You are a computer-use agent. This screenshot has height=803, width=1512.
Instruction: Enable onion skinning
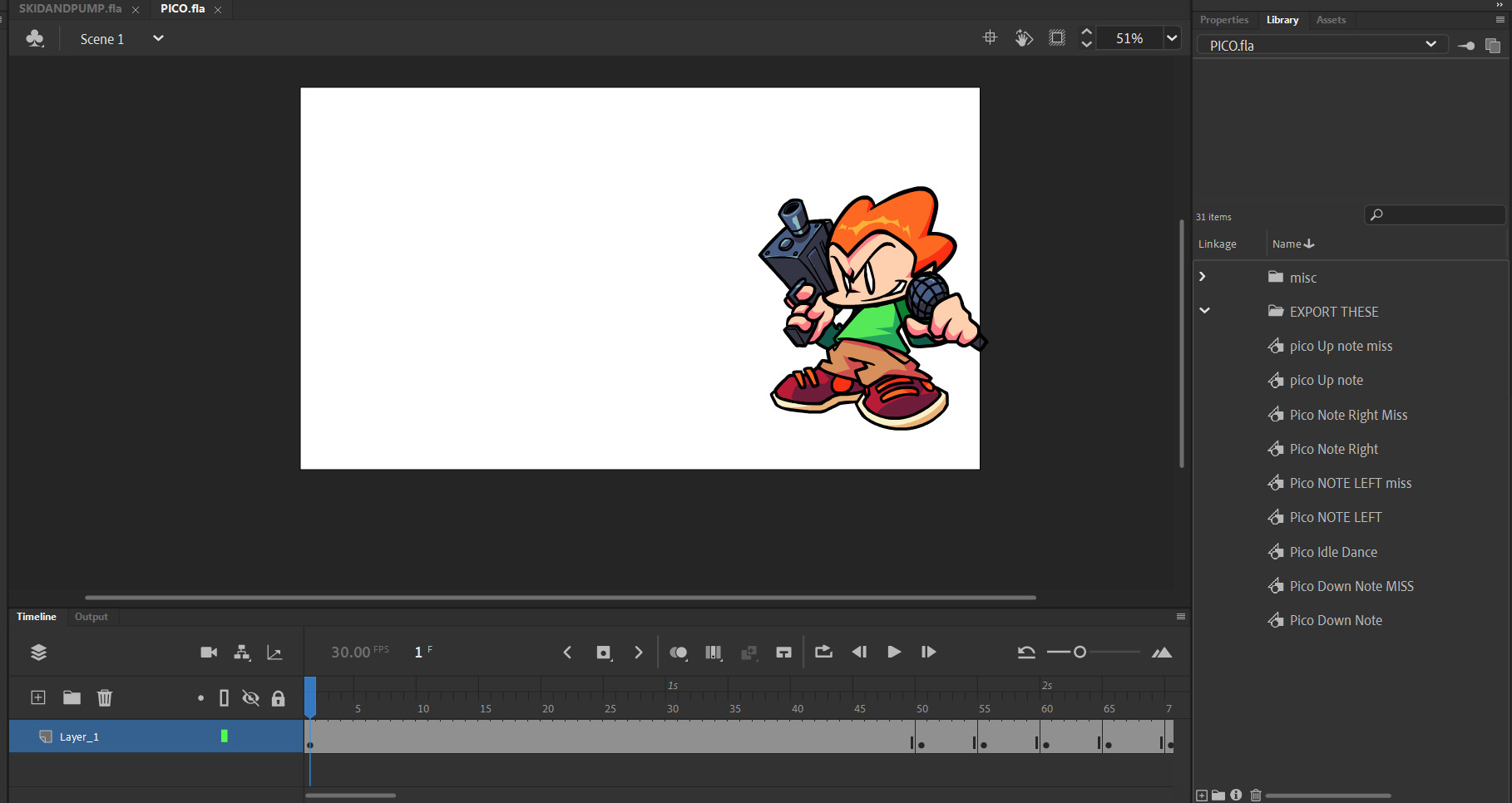click(679, 652)
